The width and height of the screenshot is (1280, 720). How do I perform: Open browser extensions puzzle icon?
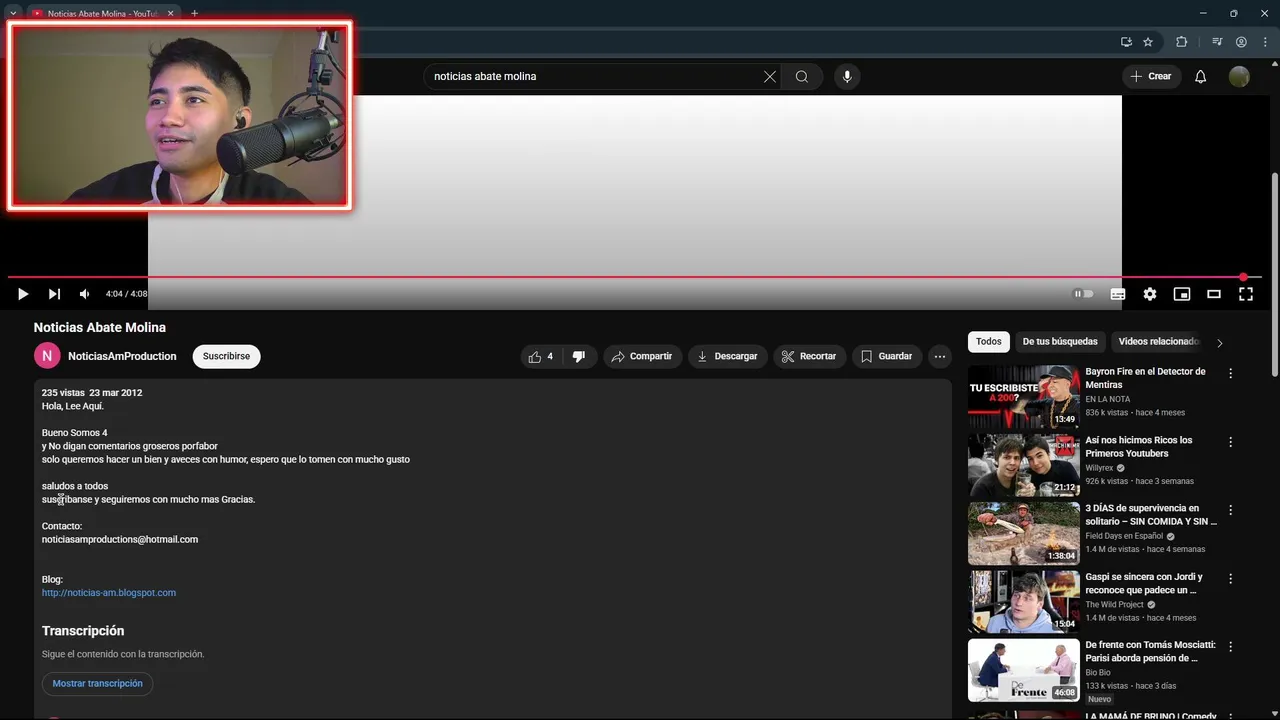pyautogui.click(x=1182, y=42)
